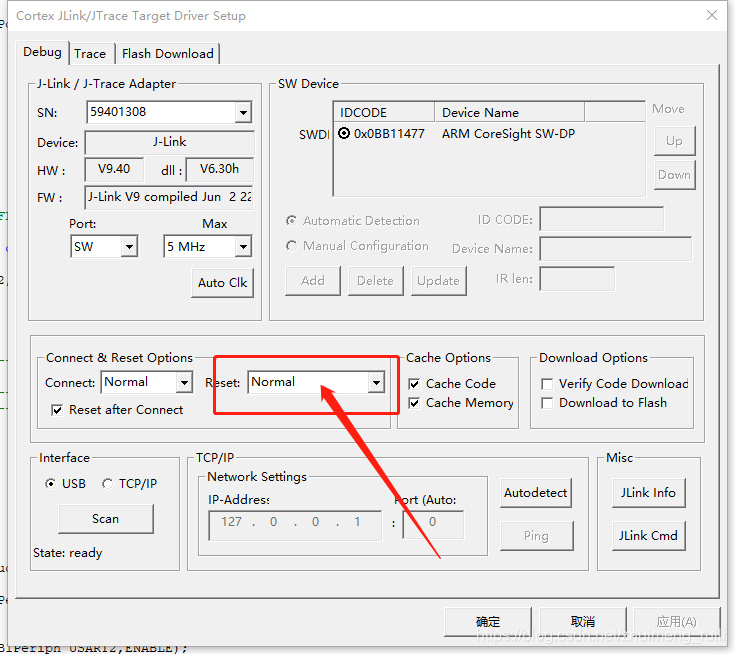Screen dimensions: 735x654
Task: Switch to the Debug tab
Action: pos(42,53)
